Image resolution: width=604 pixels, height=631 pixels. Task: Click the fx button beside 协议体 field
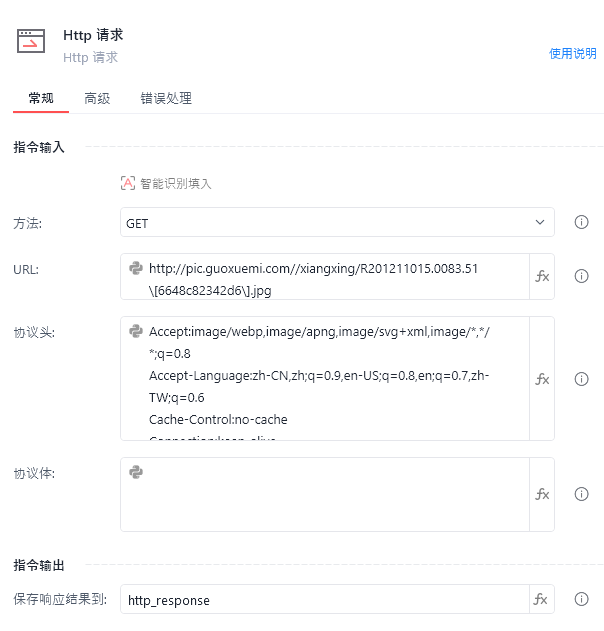(542, 494)
